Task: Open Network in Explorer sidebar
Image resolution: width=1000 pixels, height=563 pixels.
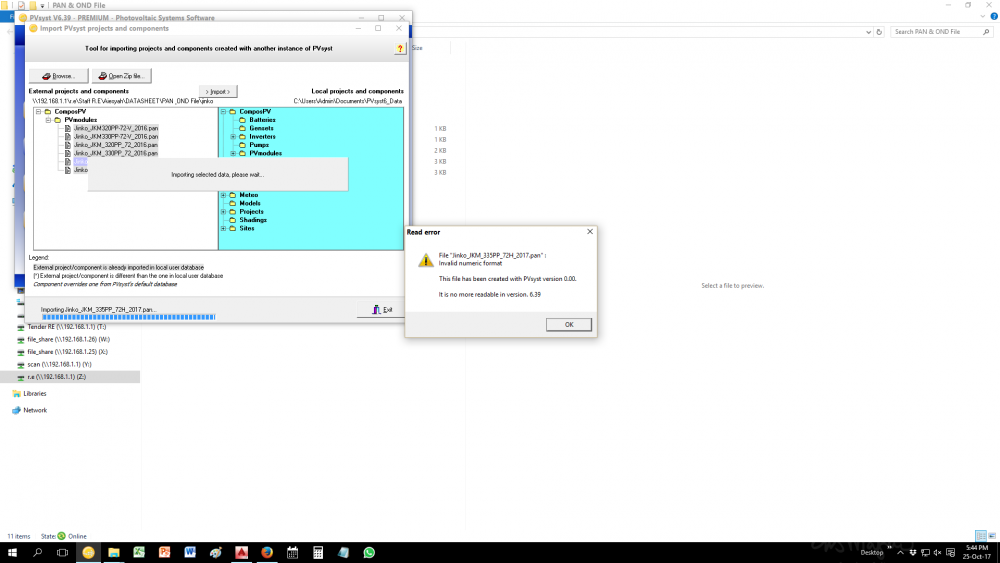Action: click(35, 410)
